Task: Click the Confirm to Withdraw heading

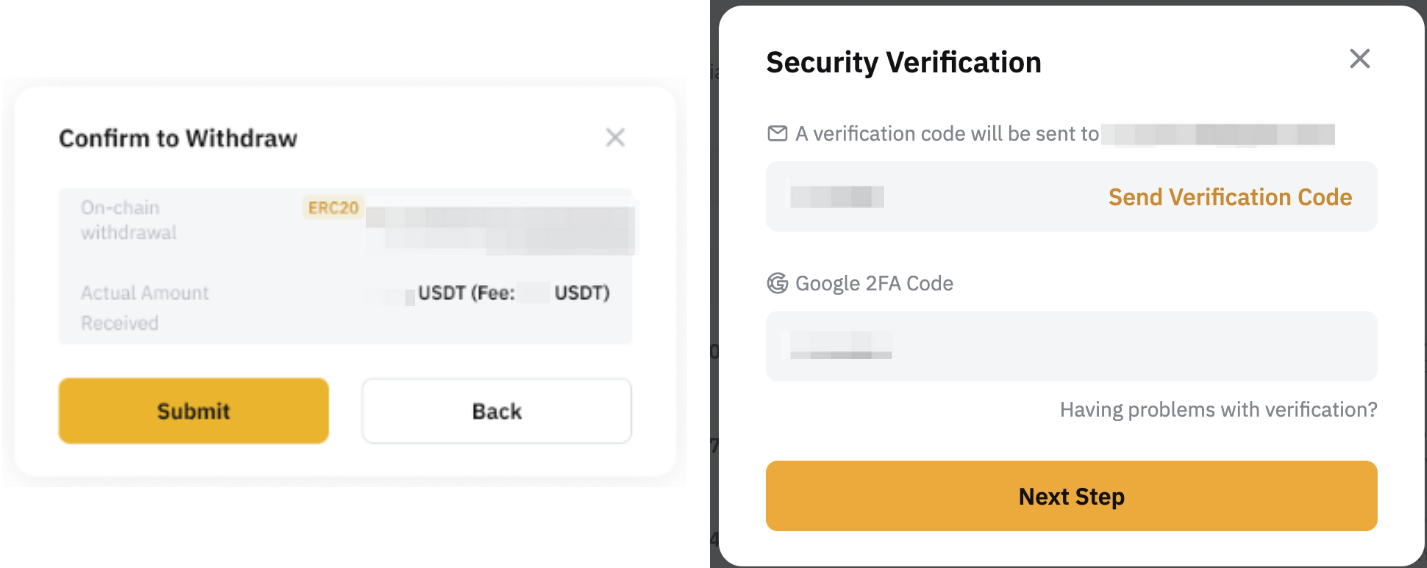Action: (178, 138)
